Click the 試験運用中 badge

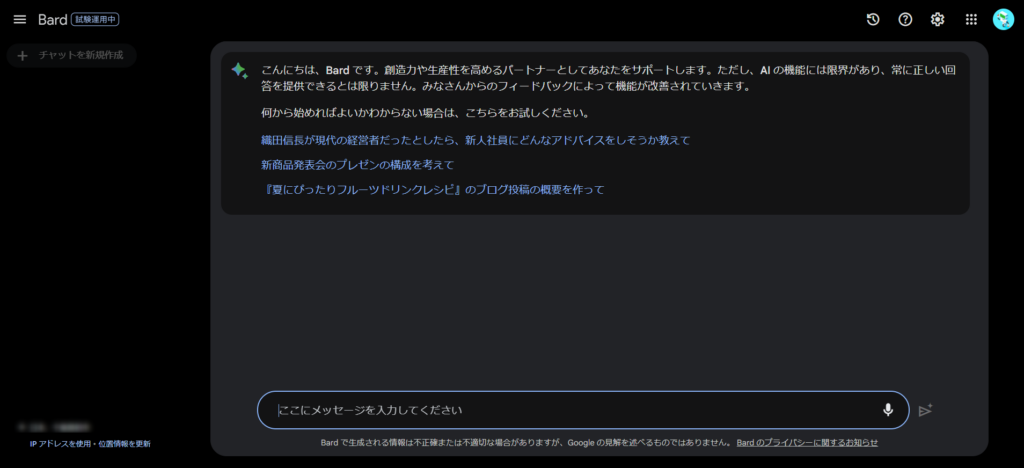[x=95, y=20]
